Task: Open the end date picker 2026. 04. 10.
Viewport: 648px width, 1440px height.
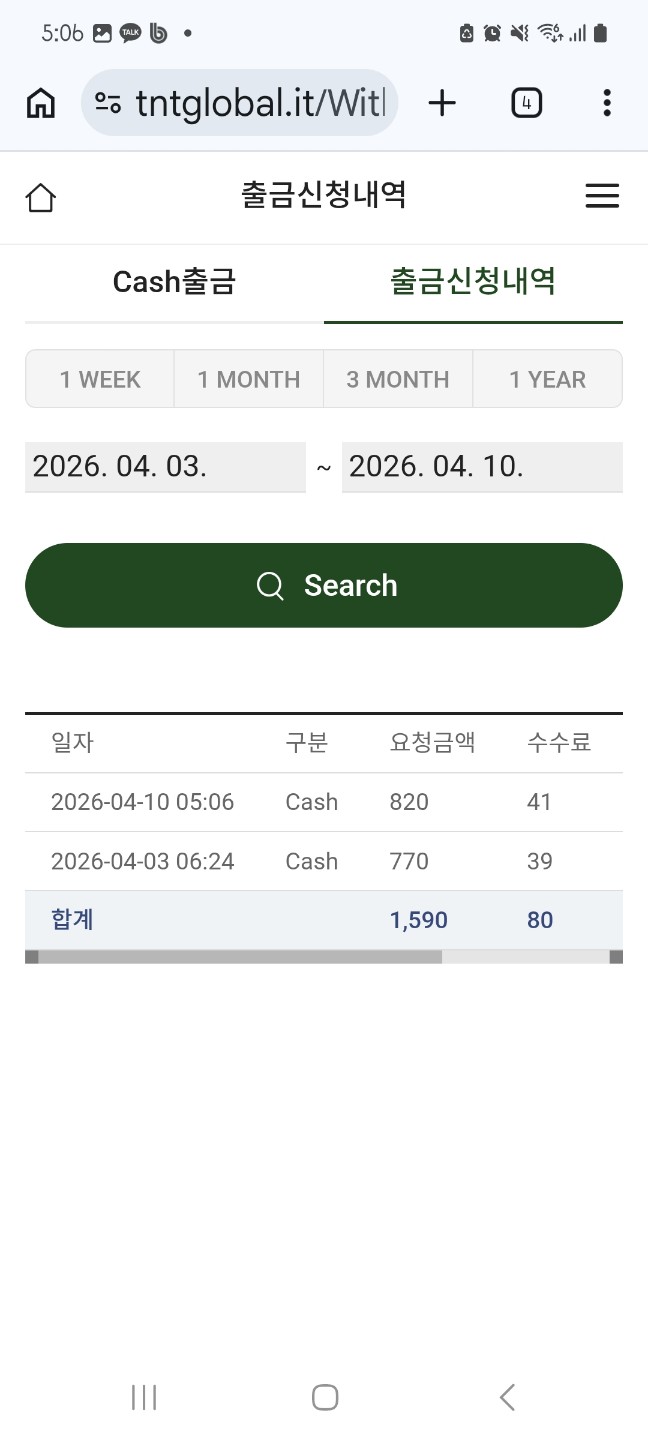Action: pyautogui.click(x=482, y=467)
